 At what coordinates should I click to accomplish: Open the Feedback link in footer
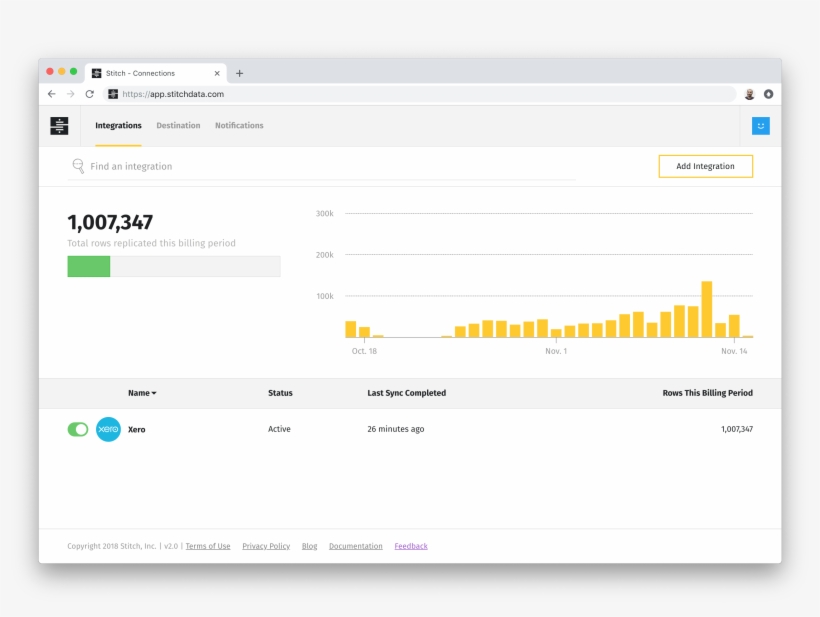pos(410,546)
